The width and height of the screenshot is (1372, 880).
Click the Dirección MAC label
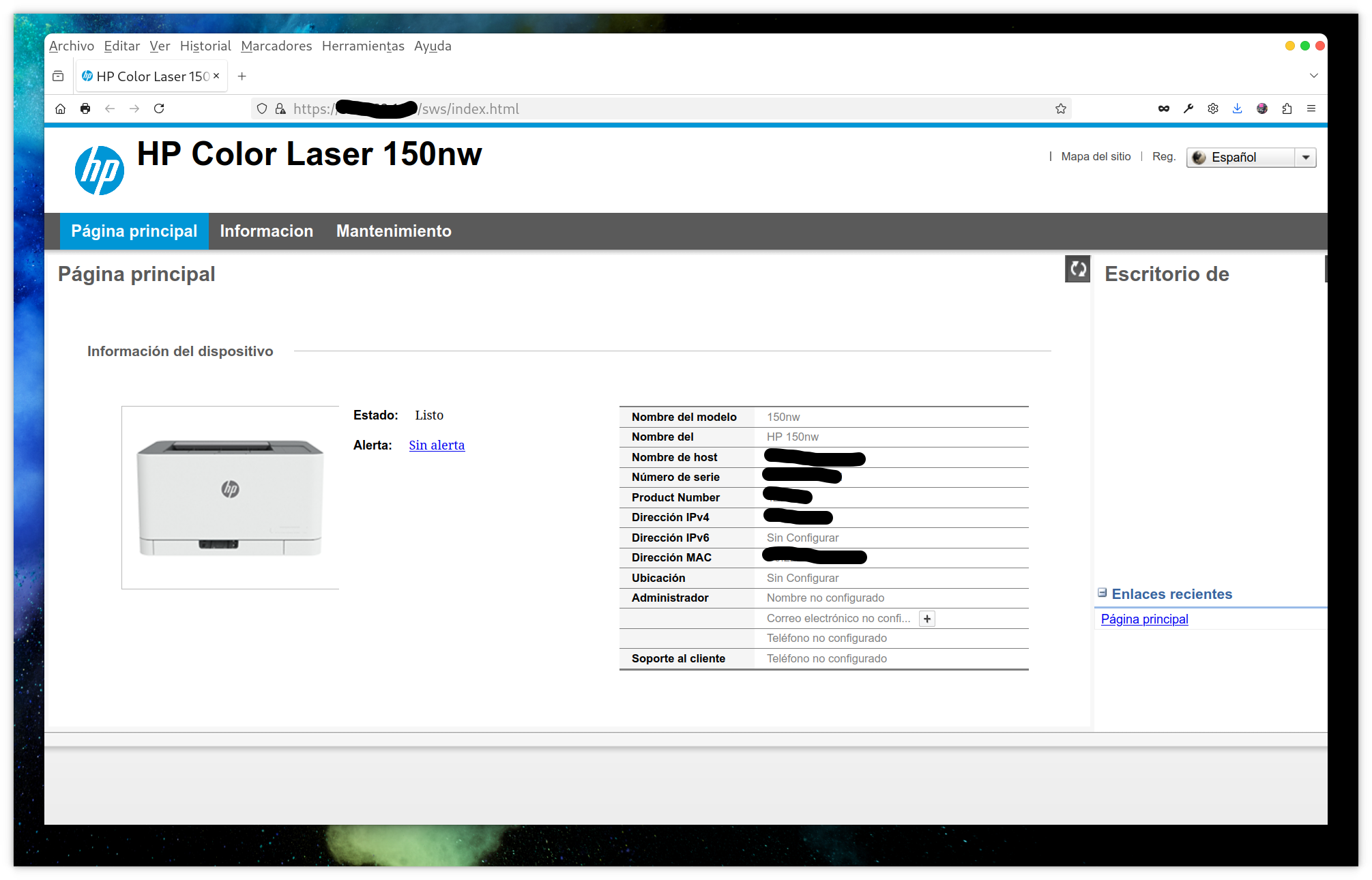coord(671,557)
